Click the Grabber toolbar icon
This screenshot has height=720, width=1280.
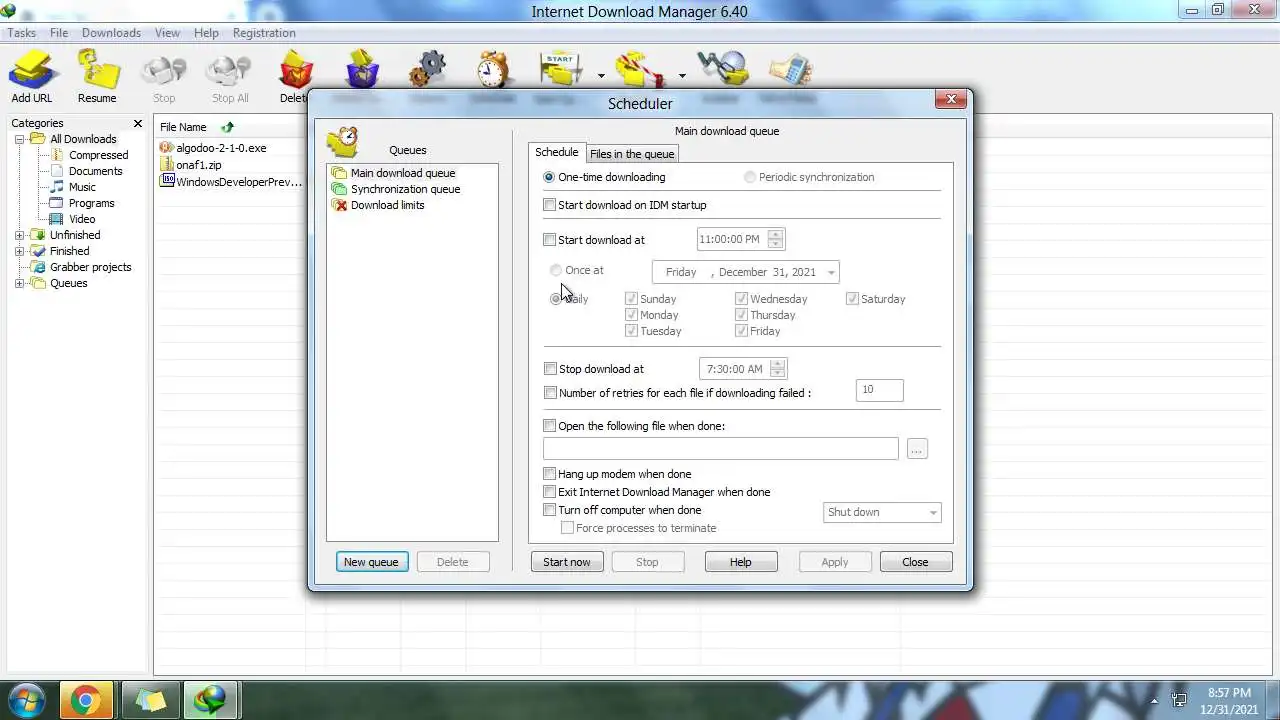pyautogui.click(x=723, y=70)
